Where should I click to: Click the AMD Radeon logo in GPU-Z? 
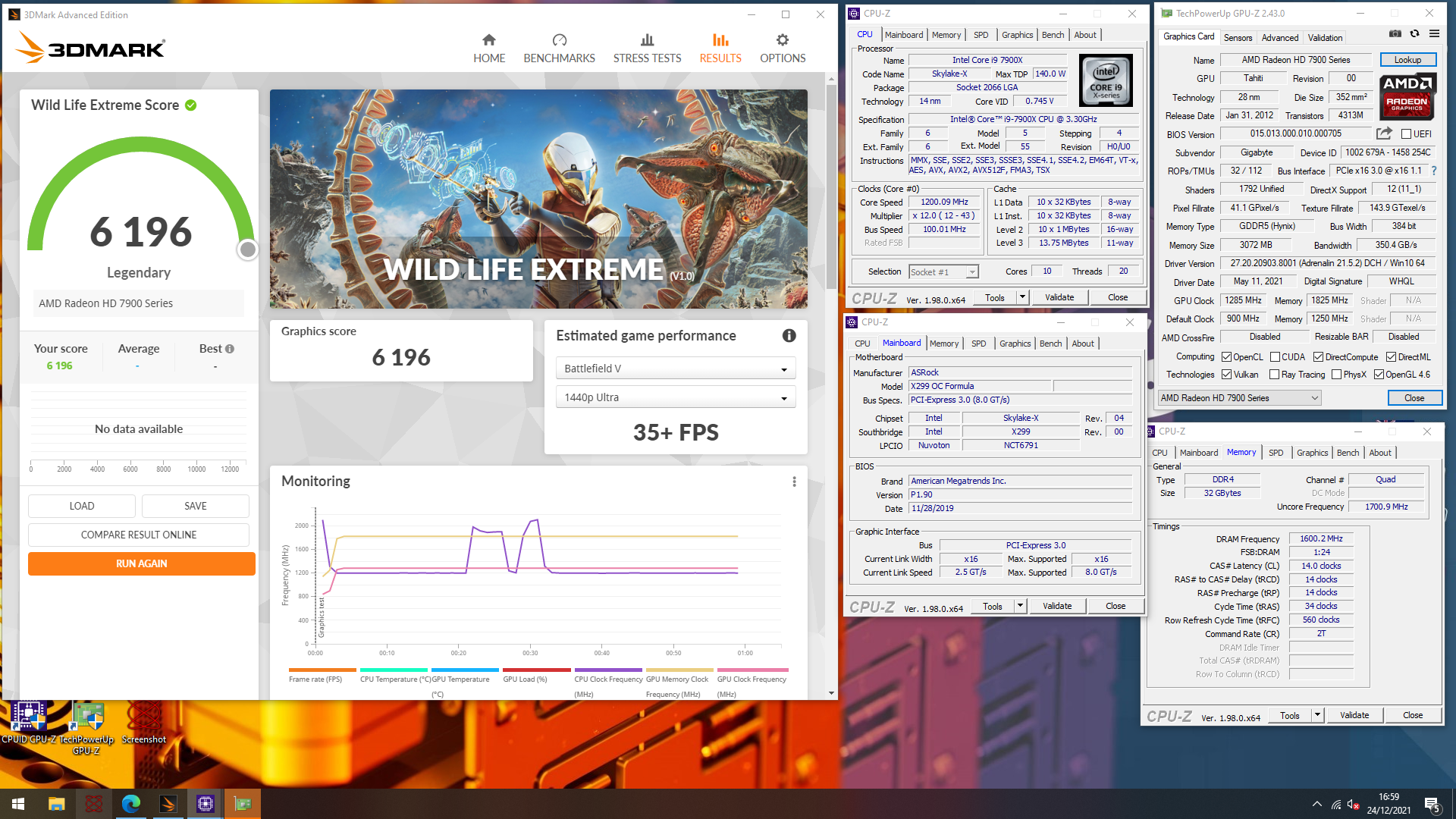click(1407, 96)
